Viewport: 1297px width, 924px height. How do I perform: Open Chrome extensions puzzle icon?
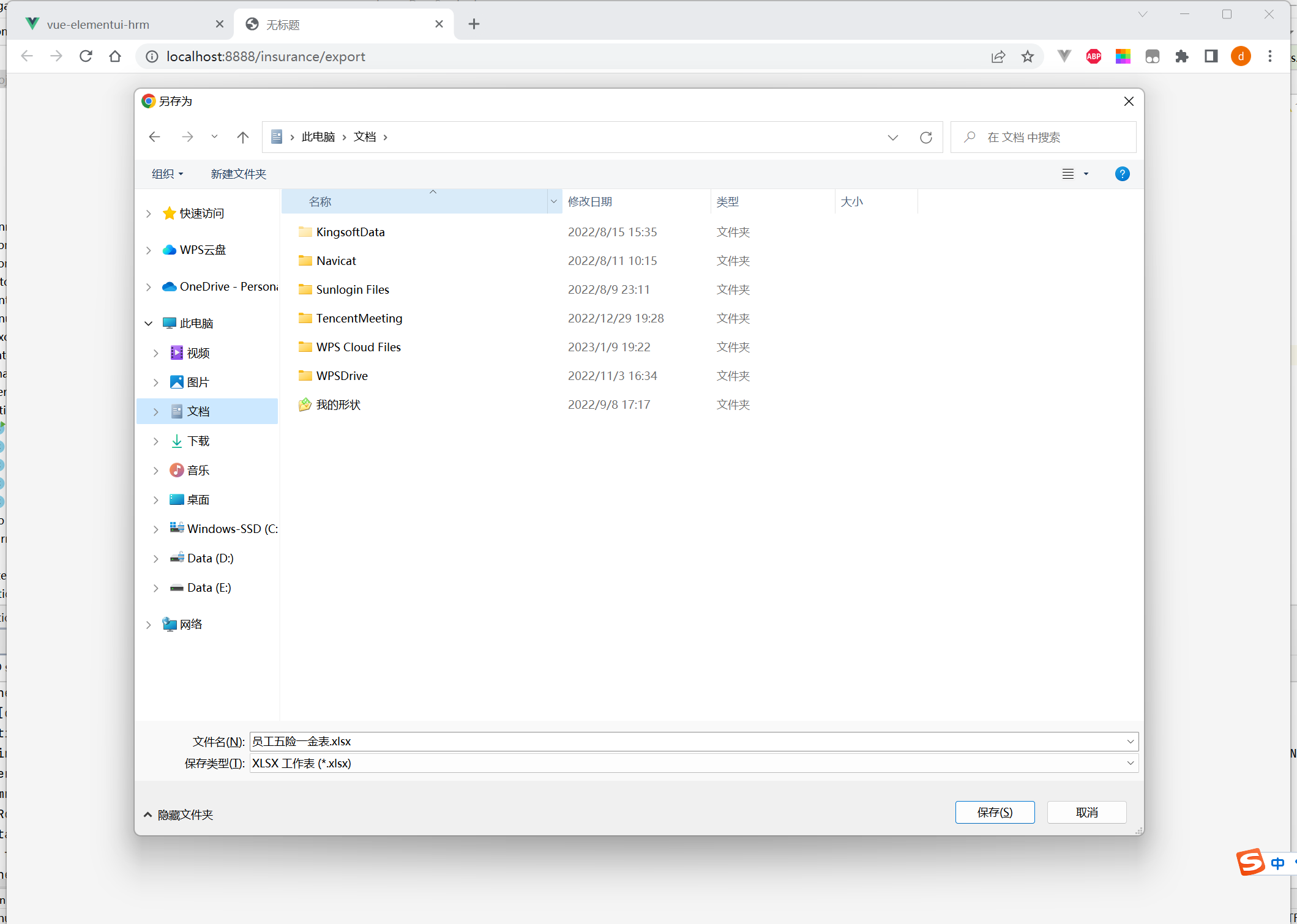pyautogui.click(x=1182, y=56)
